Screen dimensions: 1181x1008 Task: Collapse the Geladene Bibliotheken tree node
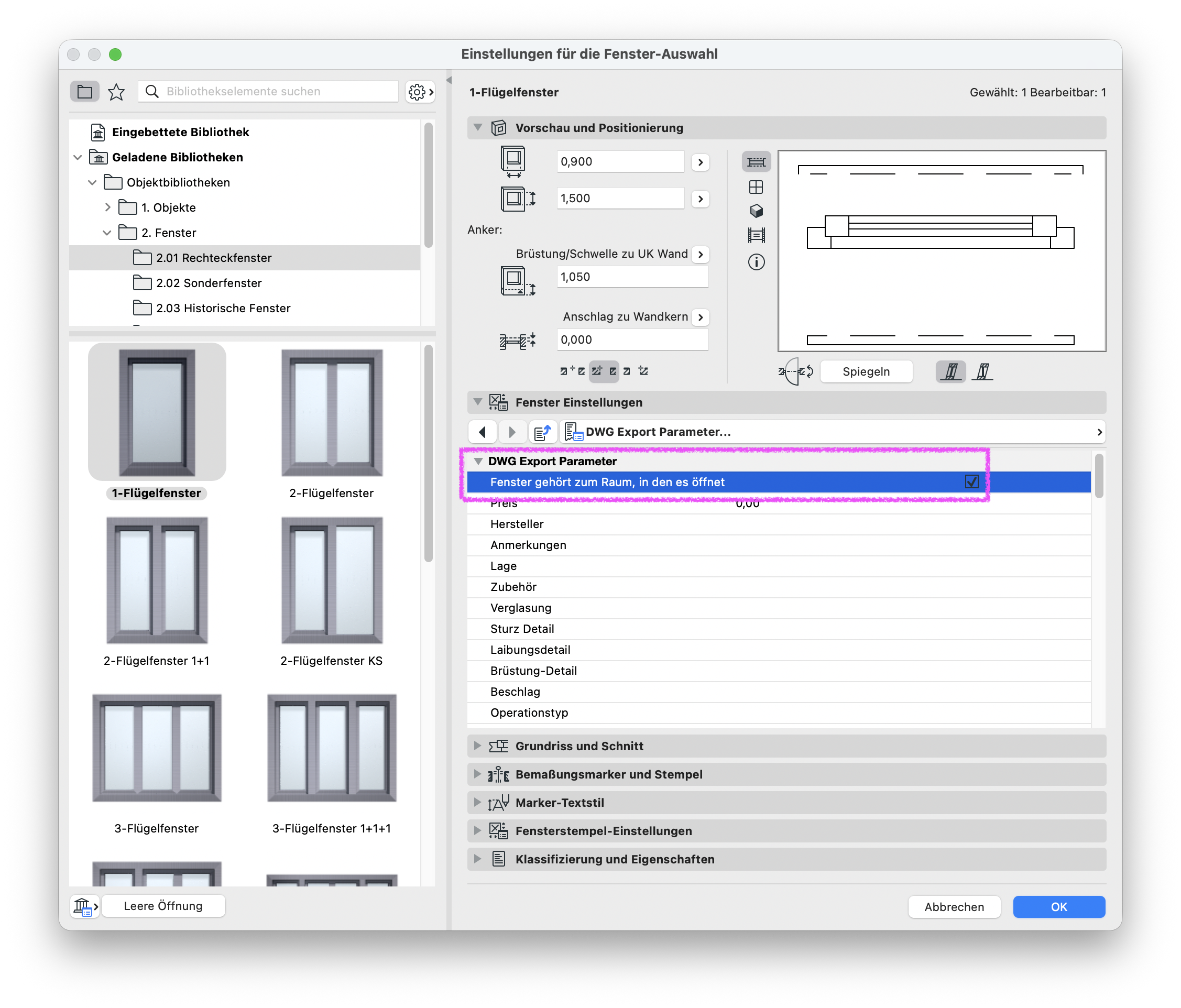tap(78, 157)
